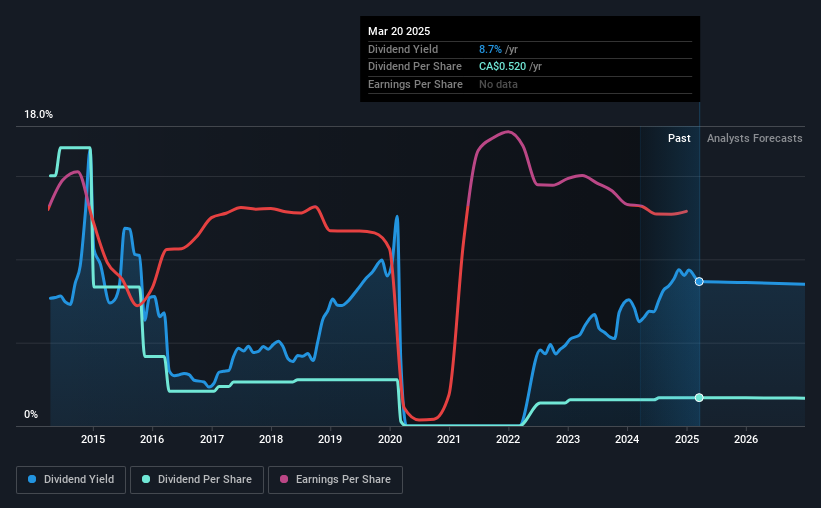Select the teal dividend per share marker point
Viewport: 821px width, 508px height.
tap(699, 397)
